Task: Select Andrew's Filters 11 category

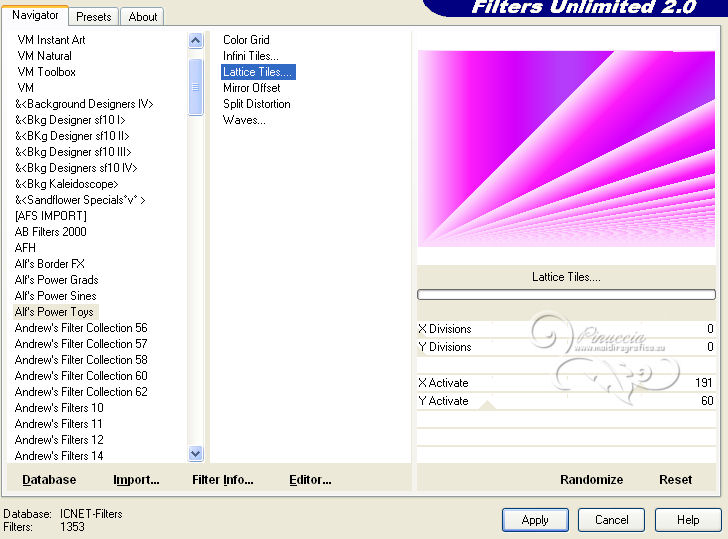Action: [58, 424]
